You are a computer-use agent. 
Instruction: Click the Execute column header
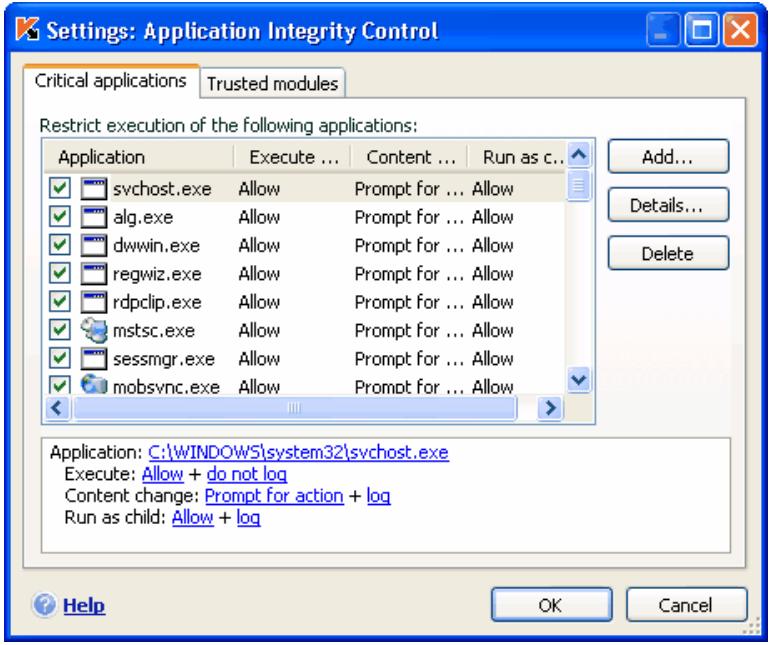coord(292,157)
